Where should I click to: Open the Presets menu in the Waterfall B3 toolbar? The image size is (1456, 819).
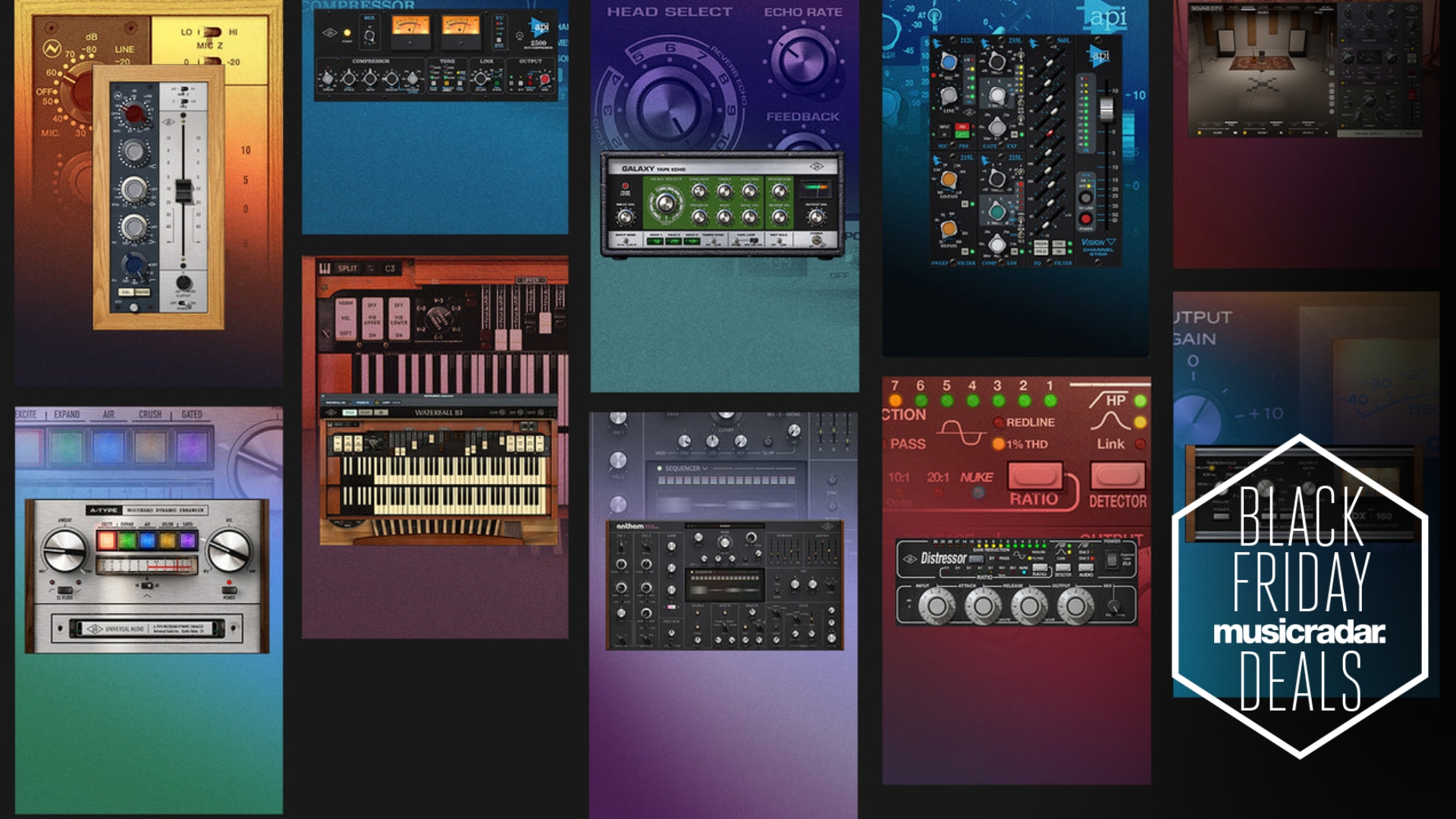(362, 403)
